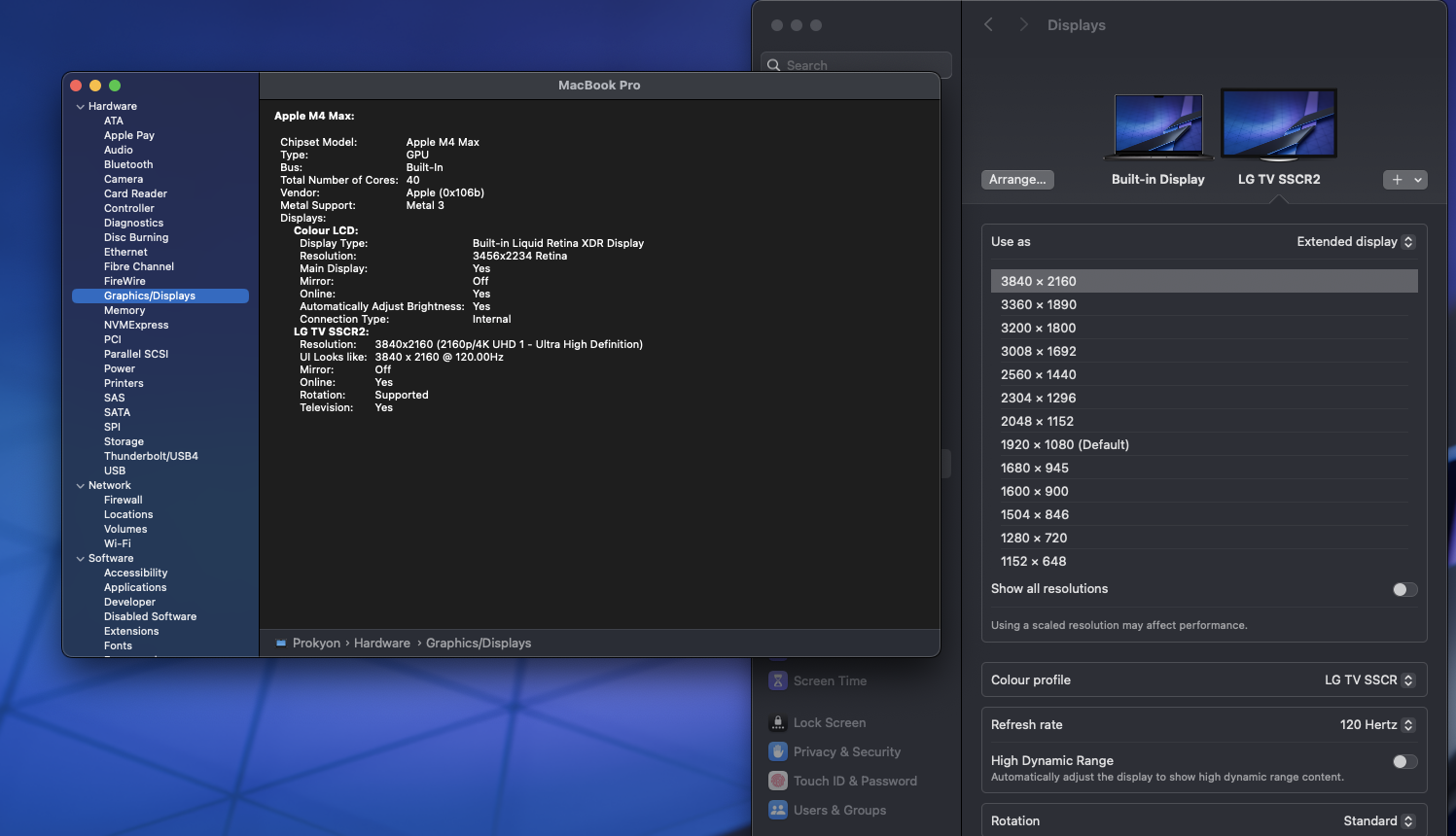Screen dimensions: 1456x836
Task: Select Bluetooth in System Information sidebar
Action: [x=128, y=164]
